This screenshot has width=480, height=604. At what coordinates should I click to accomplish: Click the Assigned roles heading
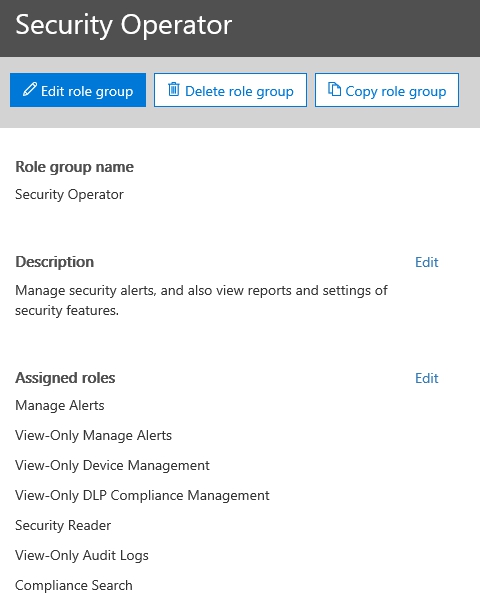click(65, 378)
